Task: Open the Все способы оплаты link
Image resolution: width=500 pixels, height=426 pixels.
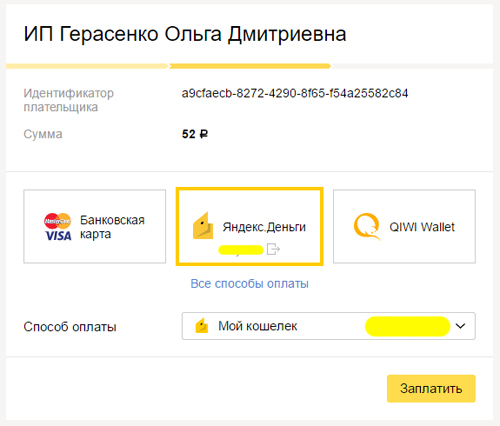Action: tap(249, 284)
